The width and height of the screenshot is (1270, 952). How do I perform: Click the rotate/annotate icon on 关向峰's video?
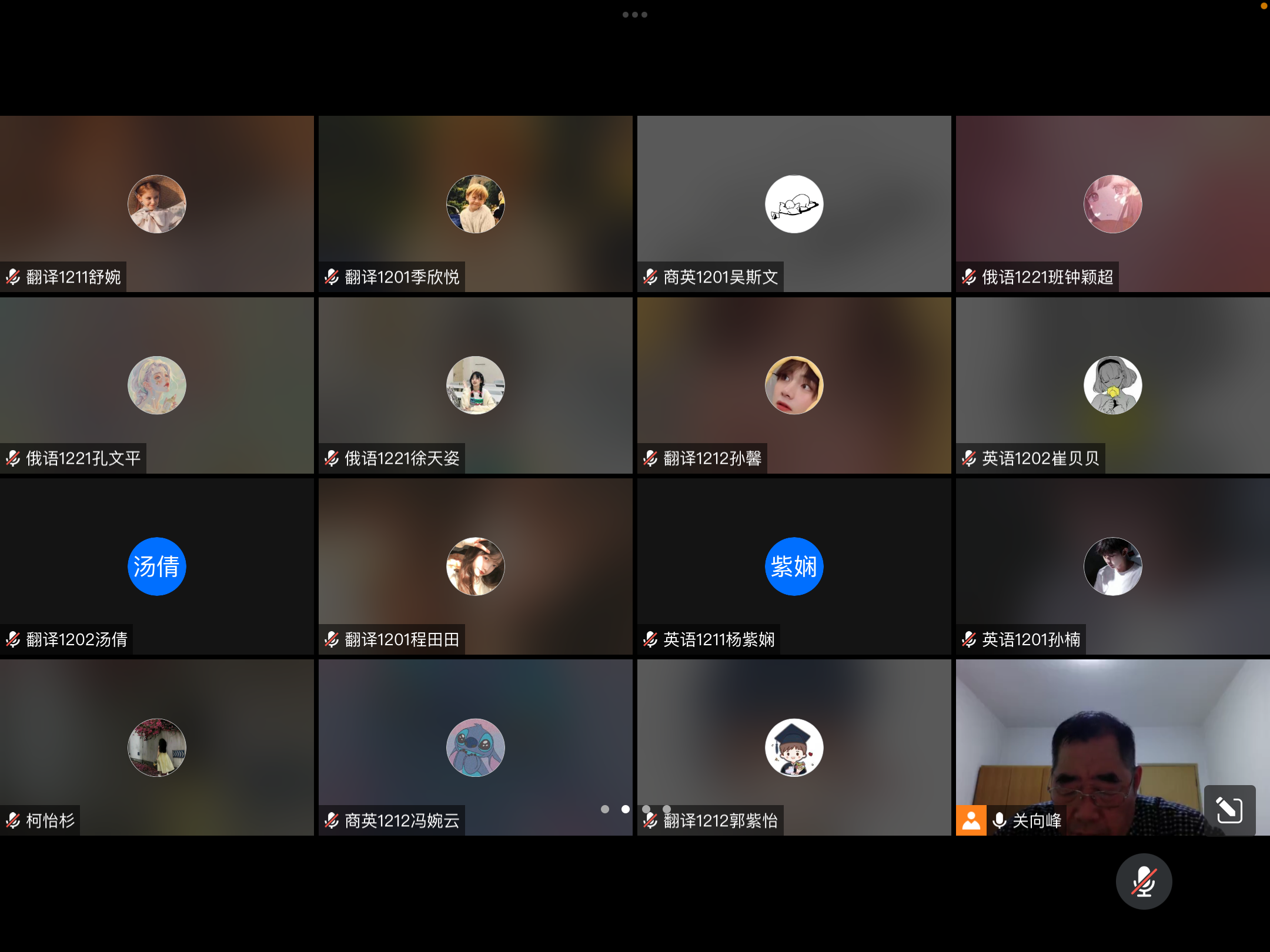(1229, 810)
